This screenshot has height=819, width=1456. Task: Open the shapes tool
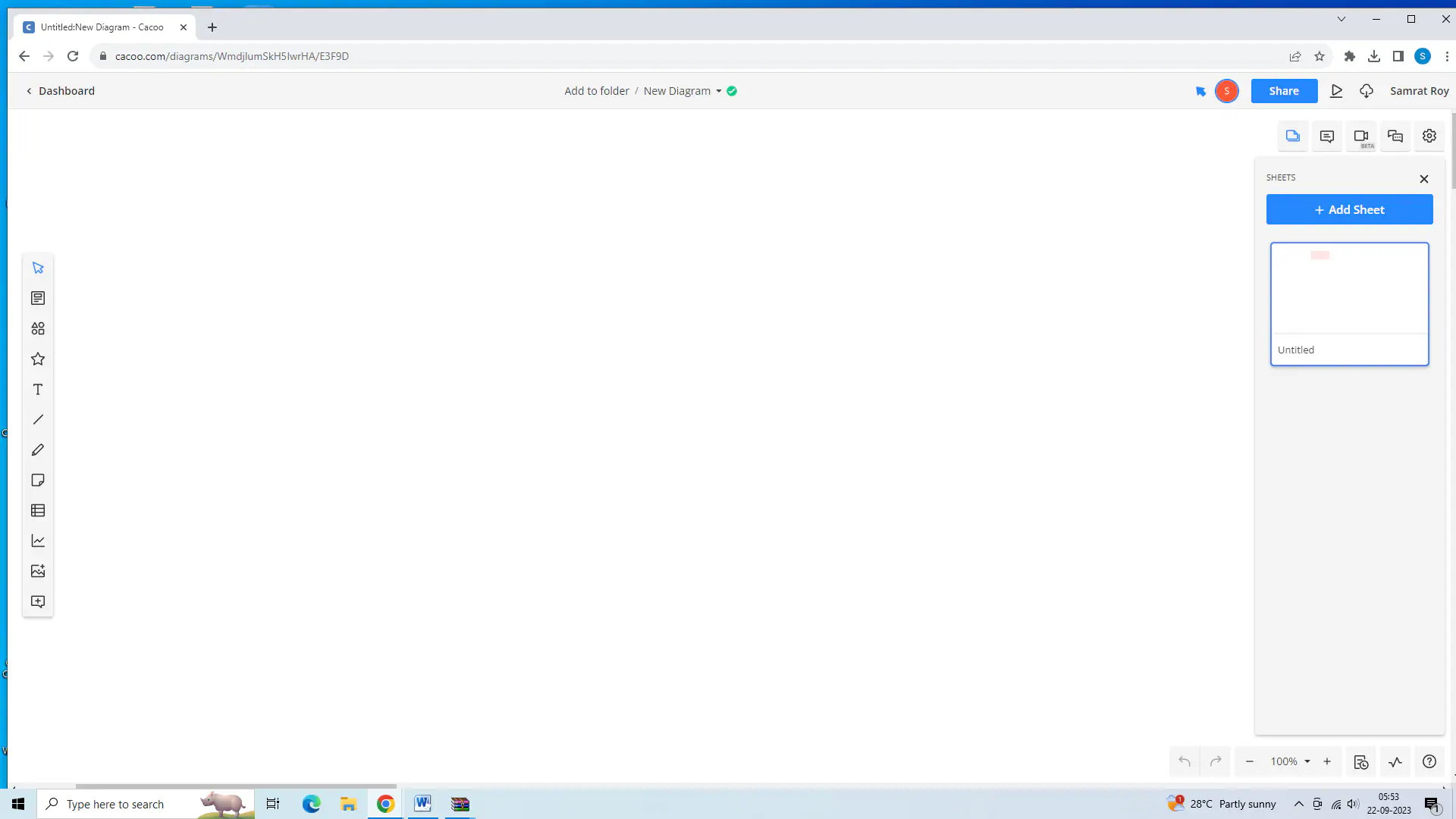[x=38, y=328]
